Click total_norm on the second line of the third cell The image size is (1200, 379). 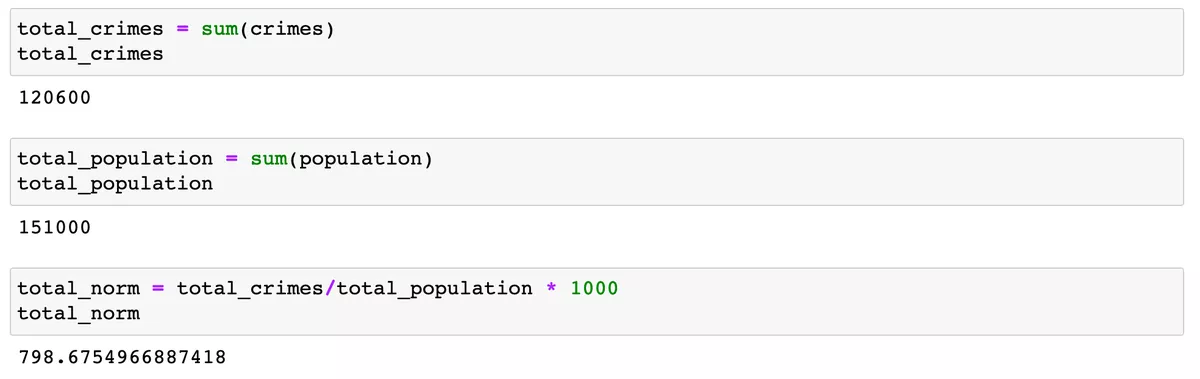pos(79,314)
